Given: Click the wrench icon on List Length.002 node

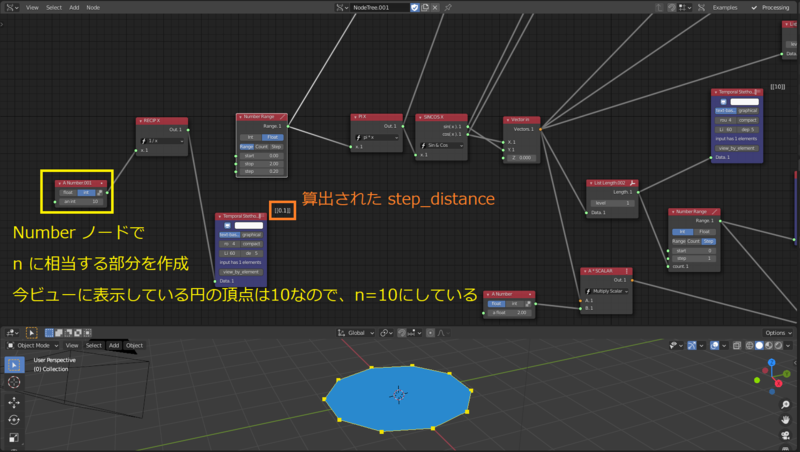Looking at the screenshot, I should pos(633,183).
